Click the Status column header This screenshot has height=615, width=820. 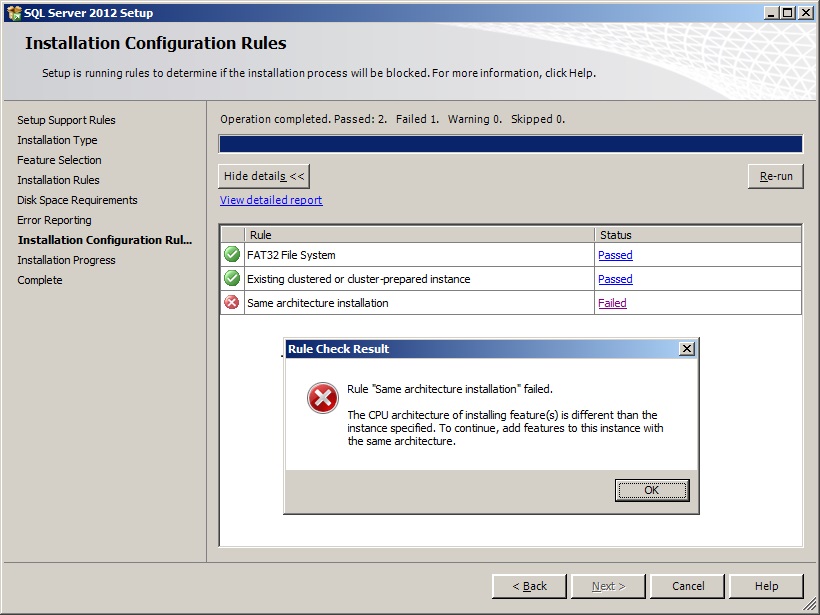698,235
